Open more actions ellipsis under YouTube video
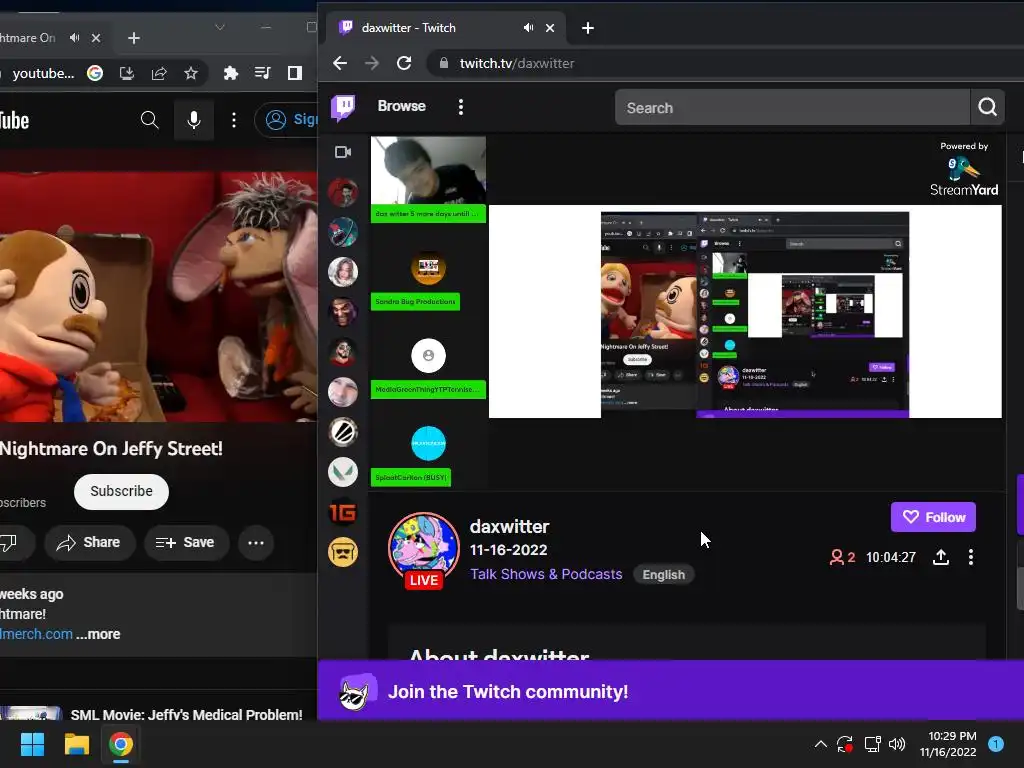The width and height of the screenshot is (1024, 768). tap(256, 543)
